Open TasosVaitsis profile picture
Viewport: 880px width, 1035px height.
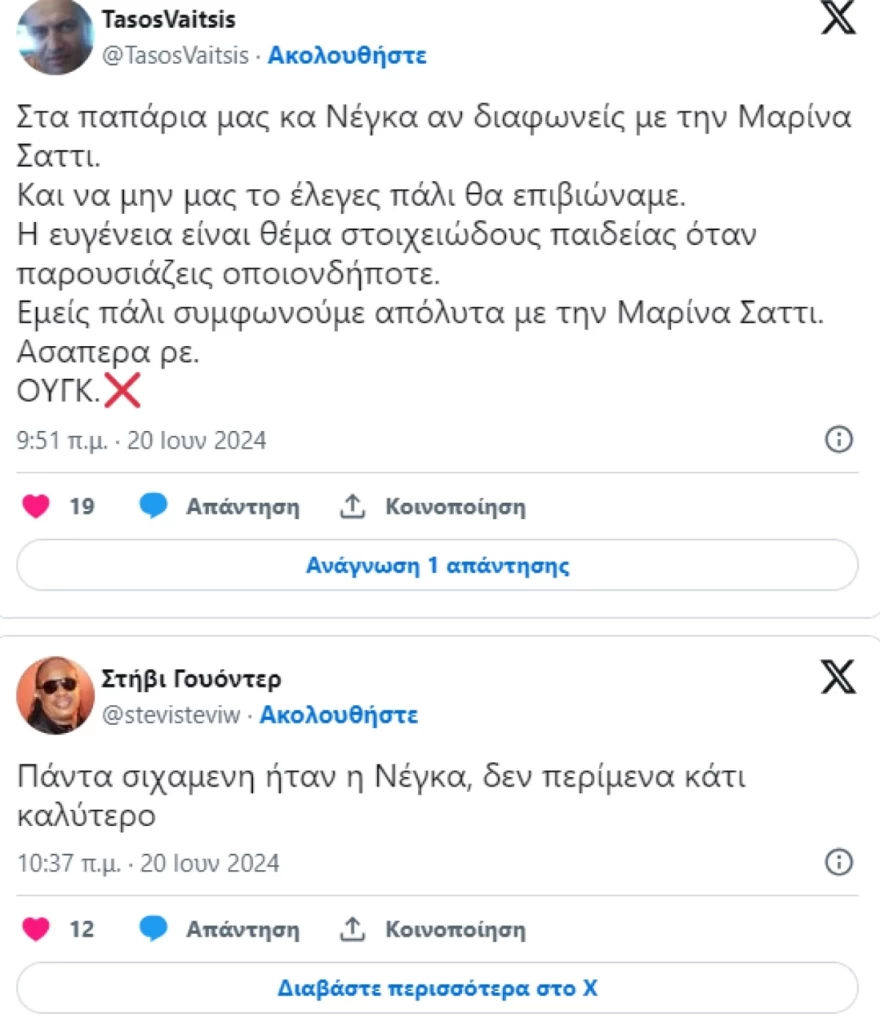[x=55, y=40]
